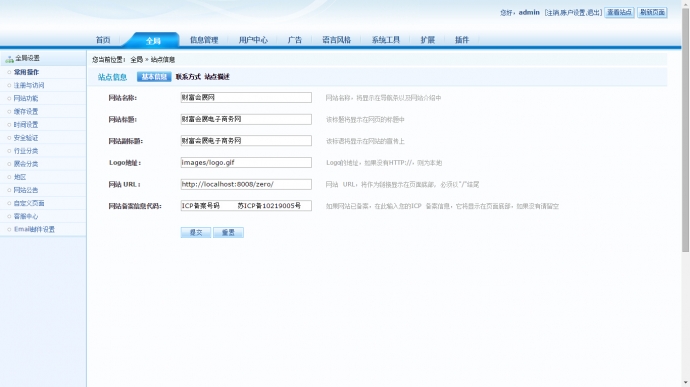Screen dimensions: 690x387
Task: Open the 语言风格 tab
Action: (336, 40)
